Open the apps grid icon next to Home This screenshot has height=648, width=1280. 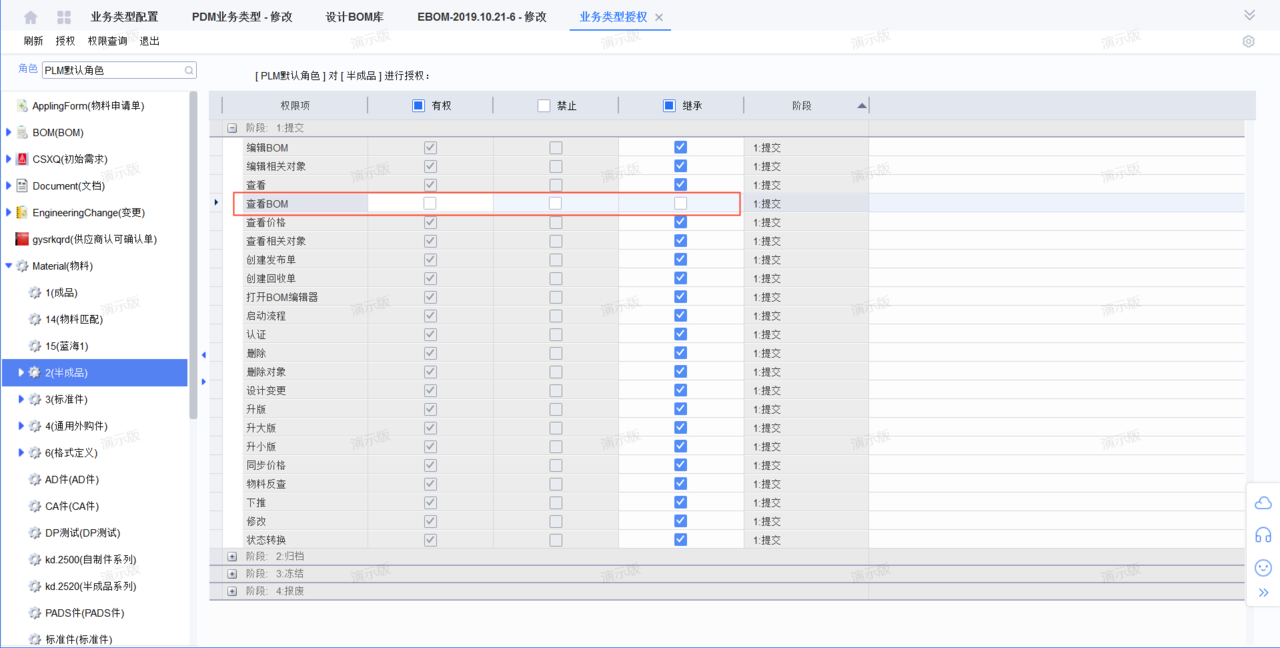[64, 15]
